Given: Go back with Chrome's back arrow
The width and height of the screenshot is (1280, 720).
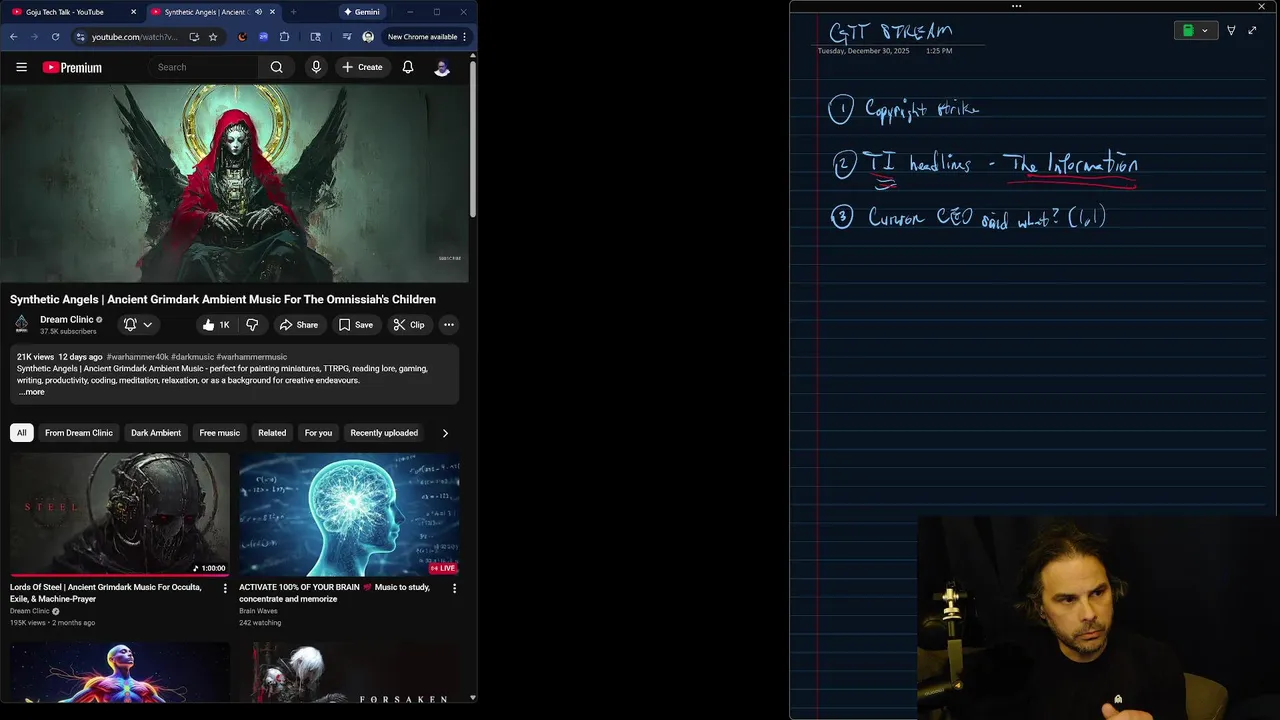Looking at the screenshot, I should (14, 37).
